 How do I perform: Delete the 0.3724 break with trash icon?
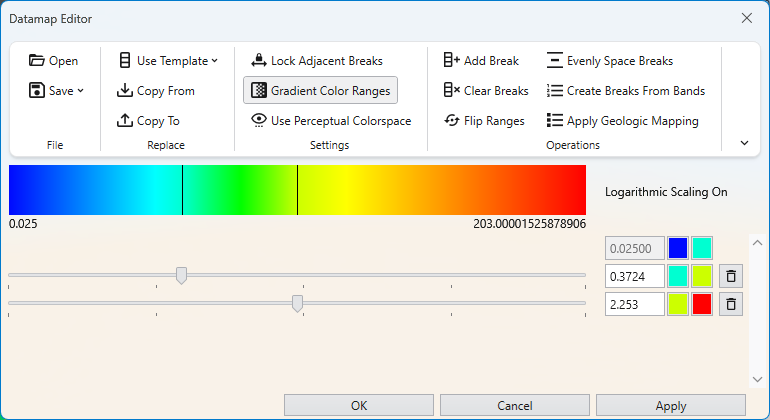tap(731, 276)
